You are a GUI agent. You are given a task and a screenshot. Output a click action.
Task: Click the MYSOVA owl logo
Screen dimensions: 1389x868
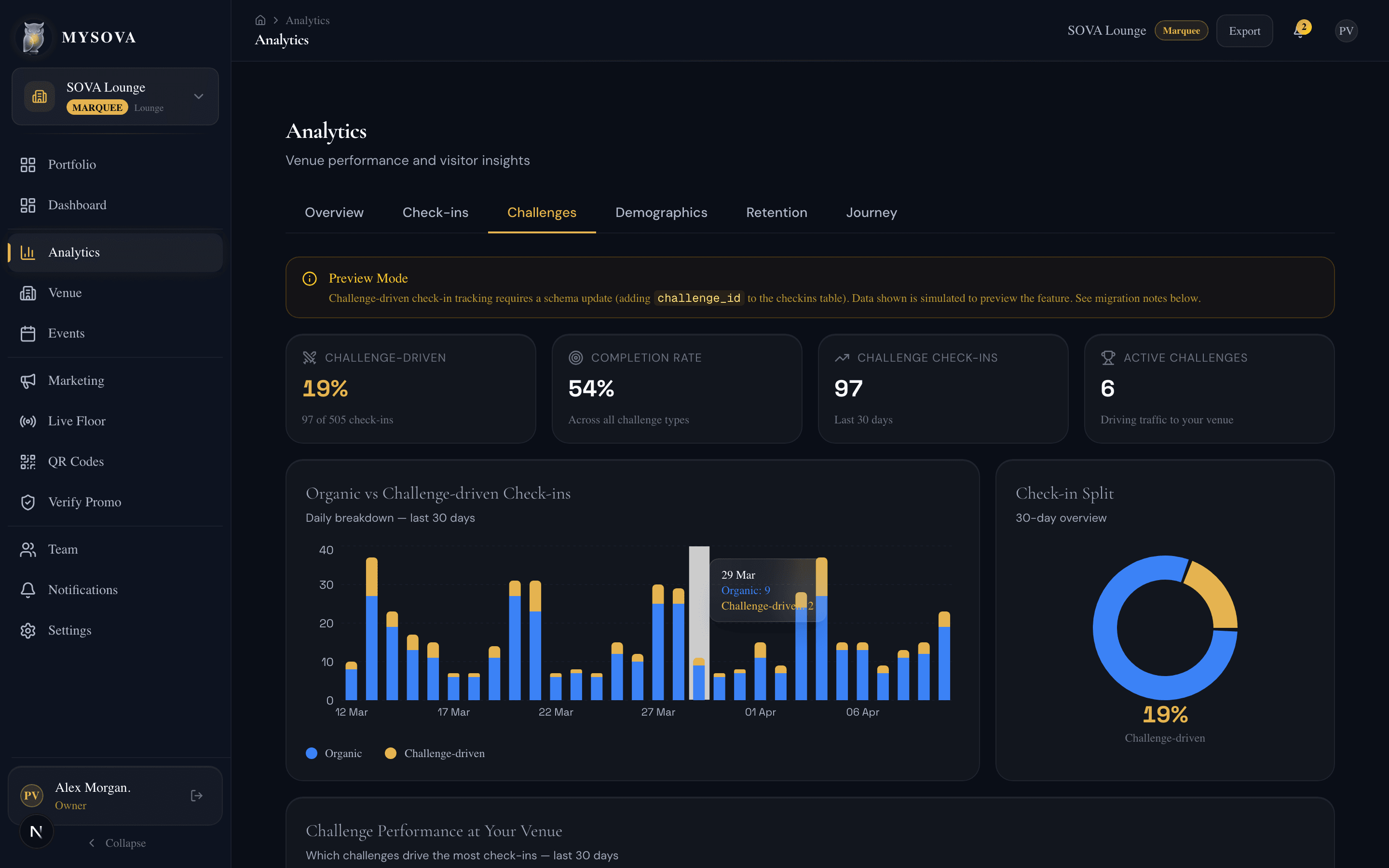click(x=33, y=36)
